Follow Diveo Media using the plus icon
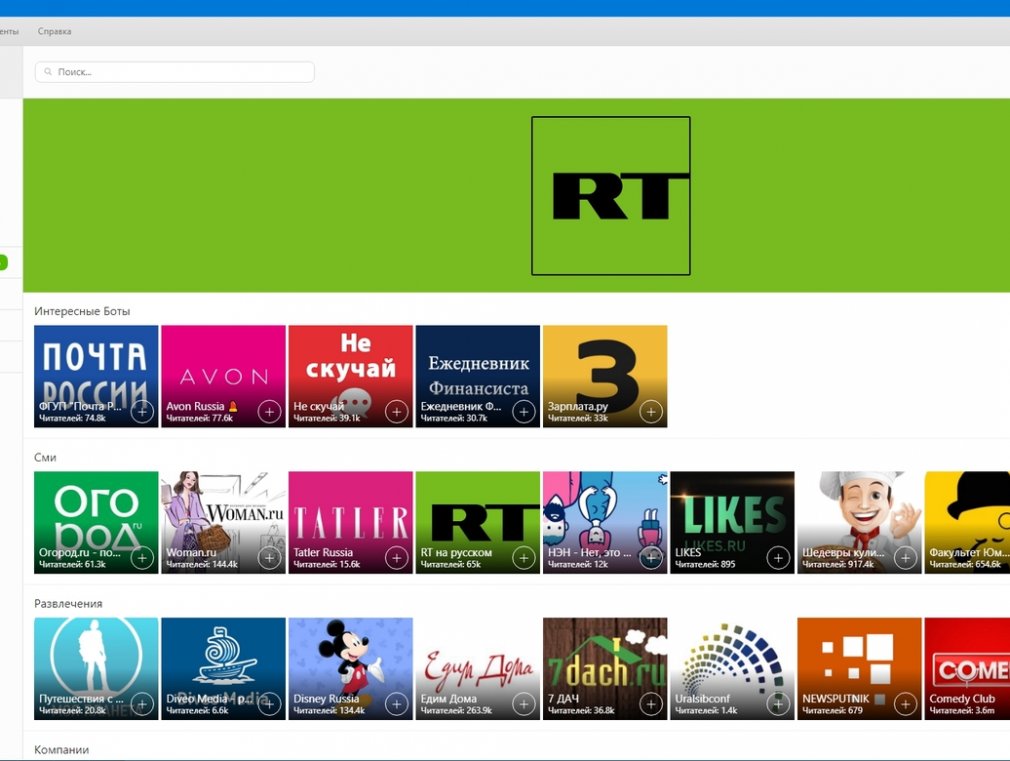 click(269, 704)
